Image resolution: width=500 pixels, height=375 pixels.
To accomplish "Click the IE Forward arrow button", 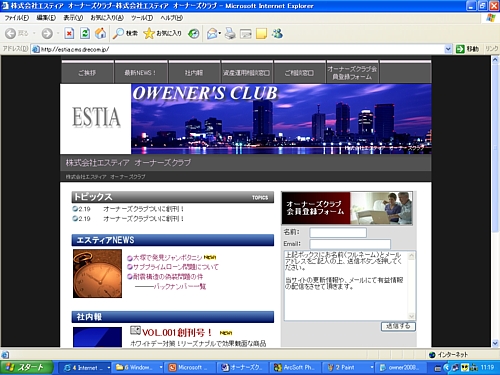I will coord(47,33).
